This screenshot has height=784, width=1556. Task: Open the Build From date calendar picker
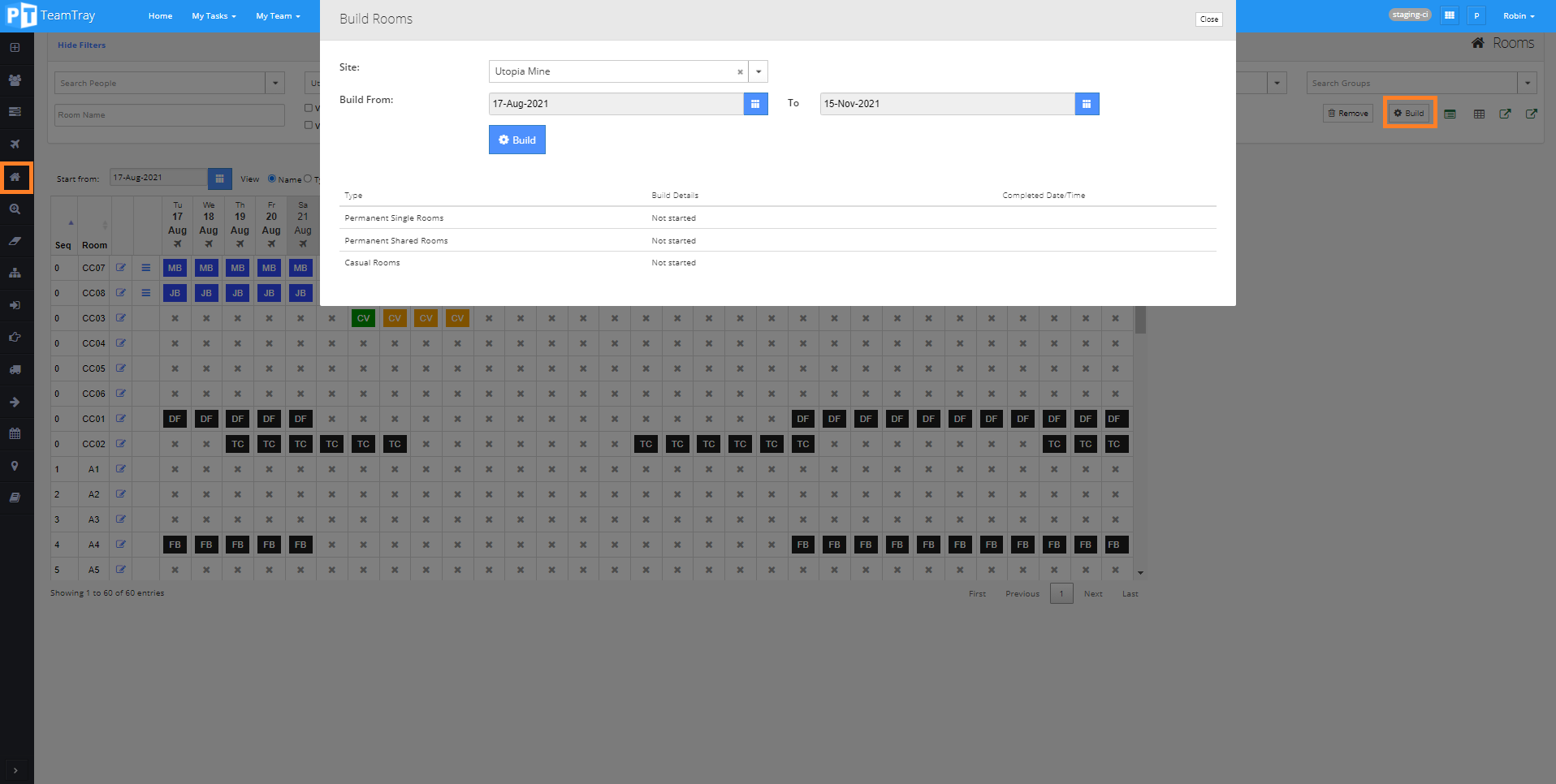coord(755,104)
